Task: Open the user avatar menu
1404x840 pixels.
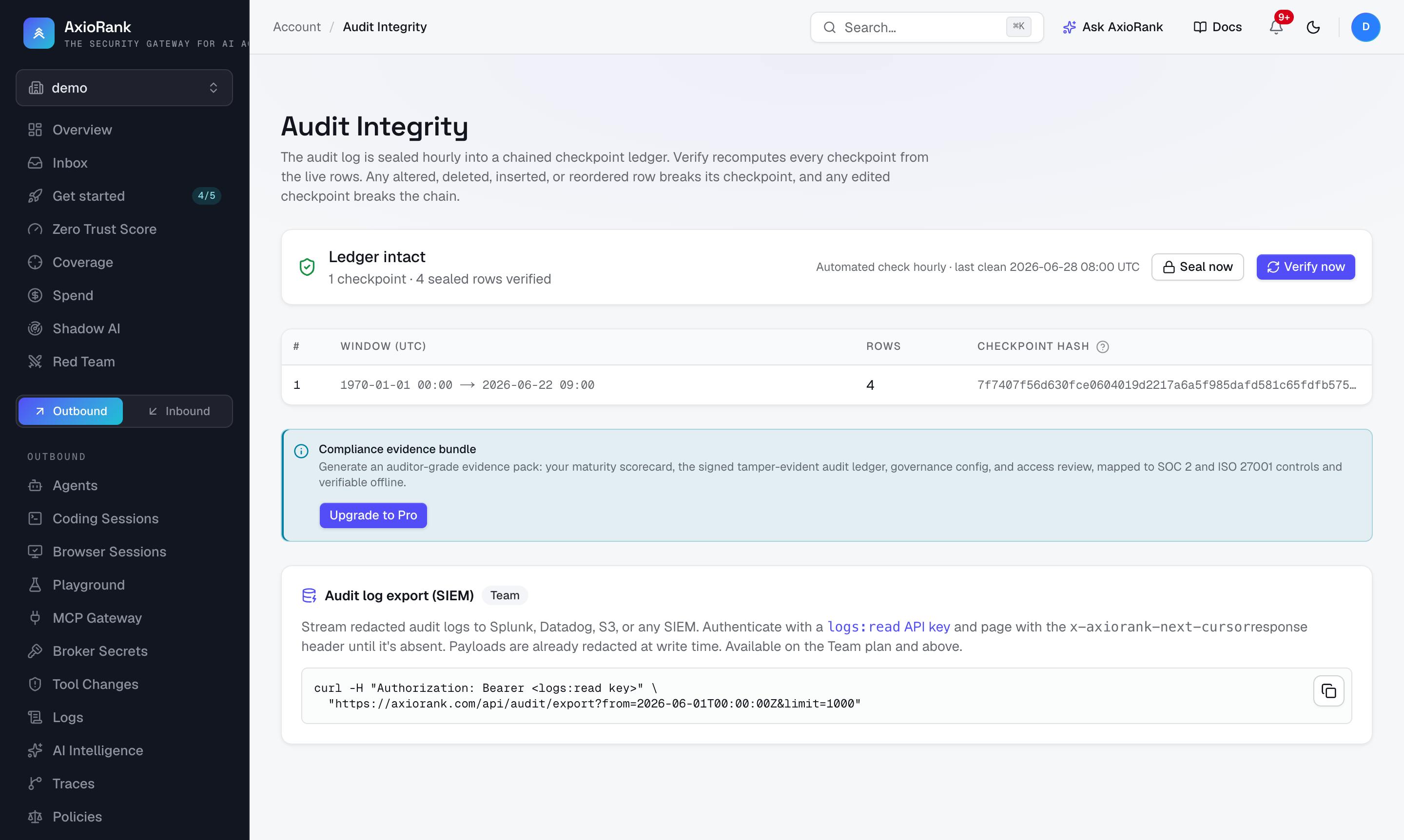Action: [x=1365, y=27]
